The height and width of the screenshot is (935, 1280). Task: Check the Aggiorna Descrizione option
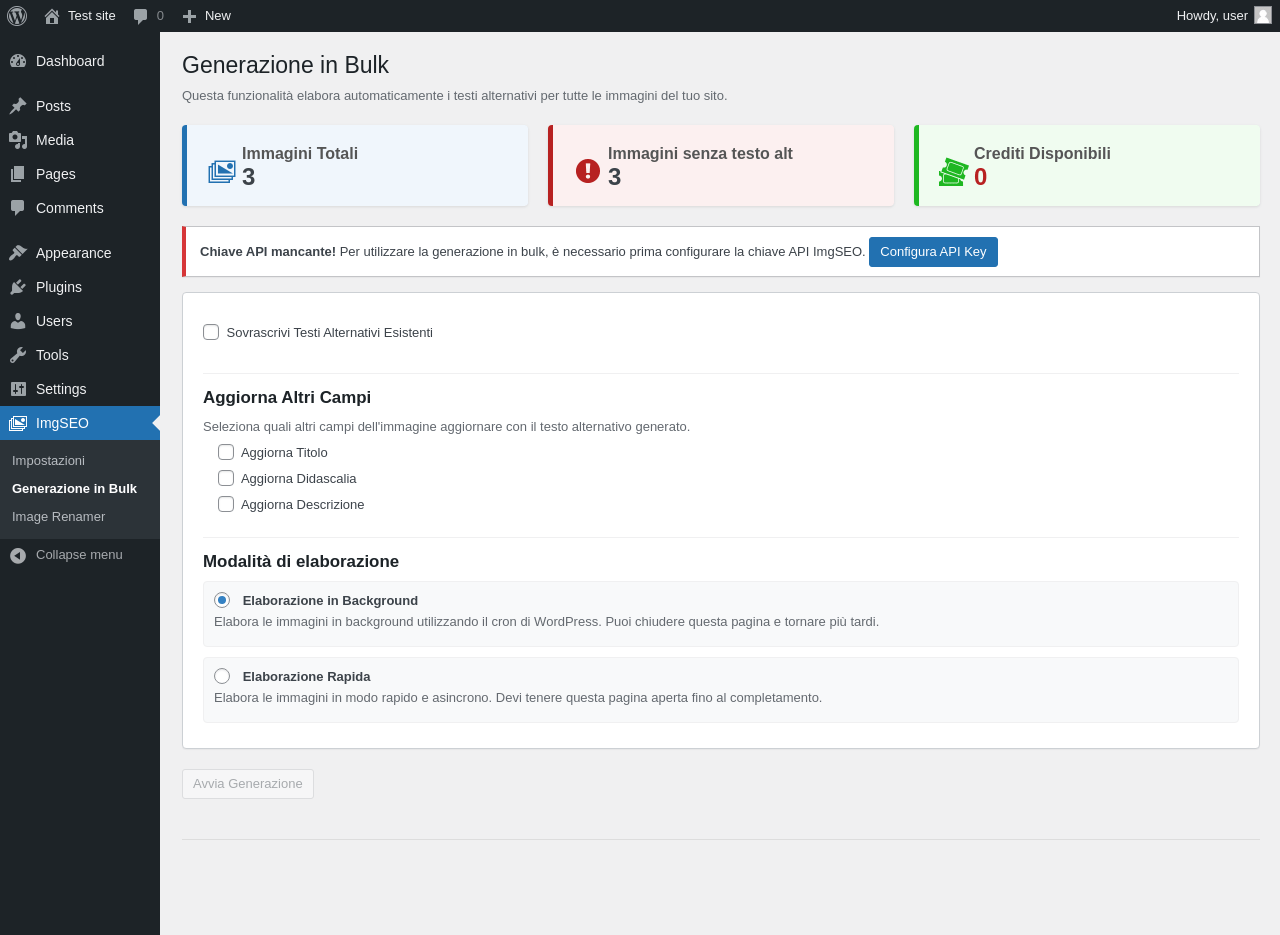click(226, 504)
